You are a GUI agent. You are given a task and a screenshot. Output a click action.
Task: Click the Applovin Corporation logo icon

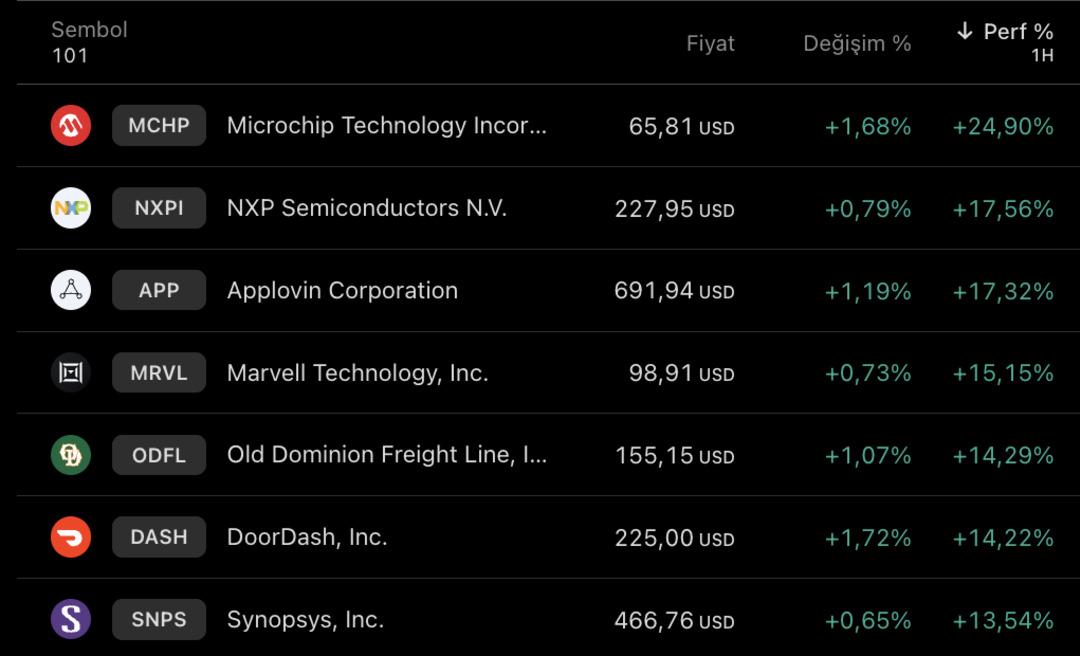[x=71, y=291]
